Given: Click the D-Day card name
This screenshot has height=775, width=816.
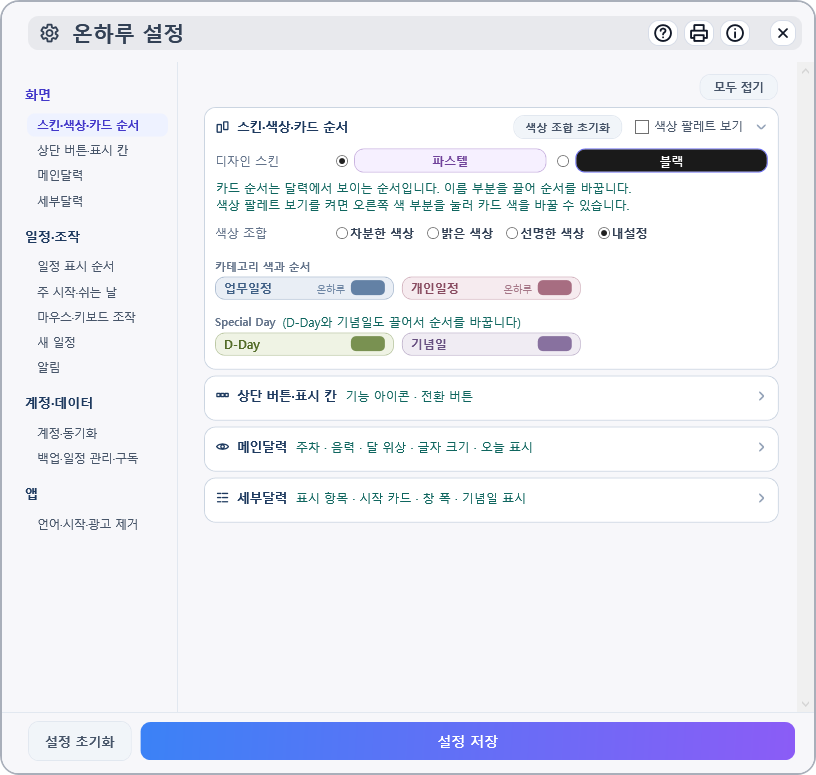Looking at the screenshot, I should pyautogui.click(x=242, y=345).
